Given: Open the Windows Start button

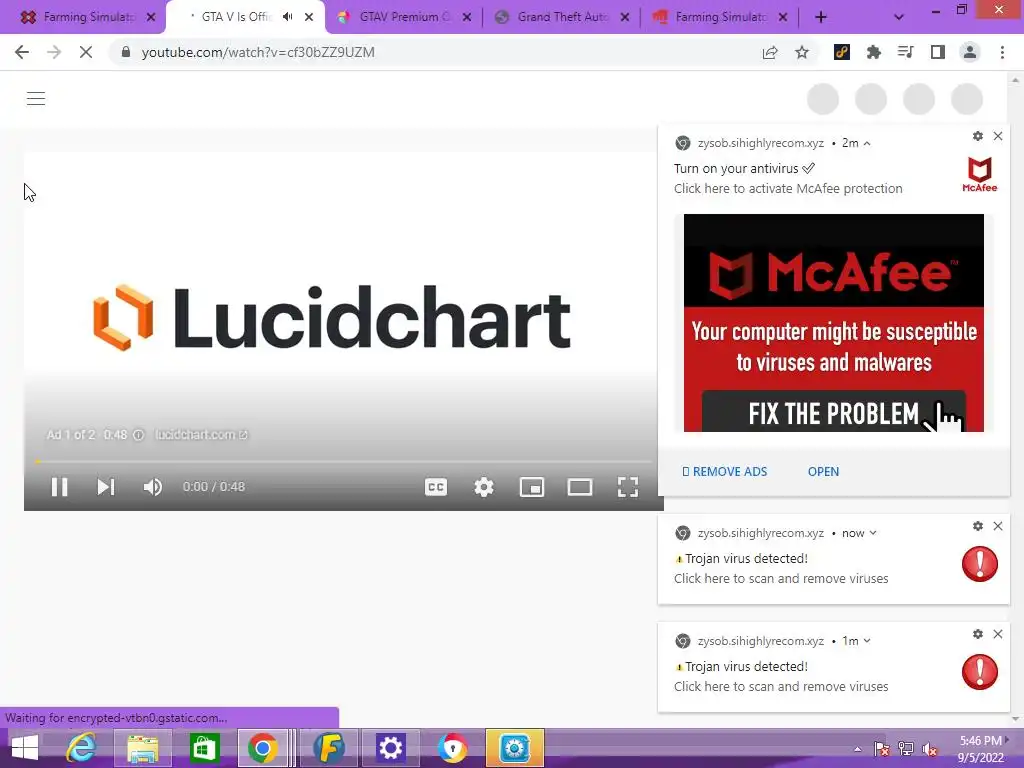Looking at the screenshot, I should tap(24, 748).
